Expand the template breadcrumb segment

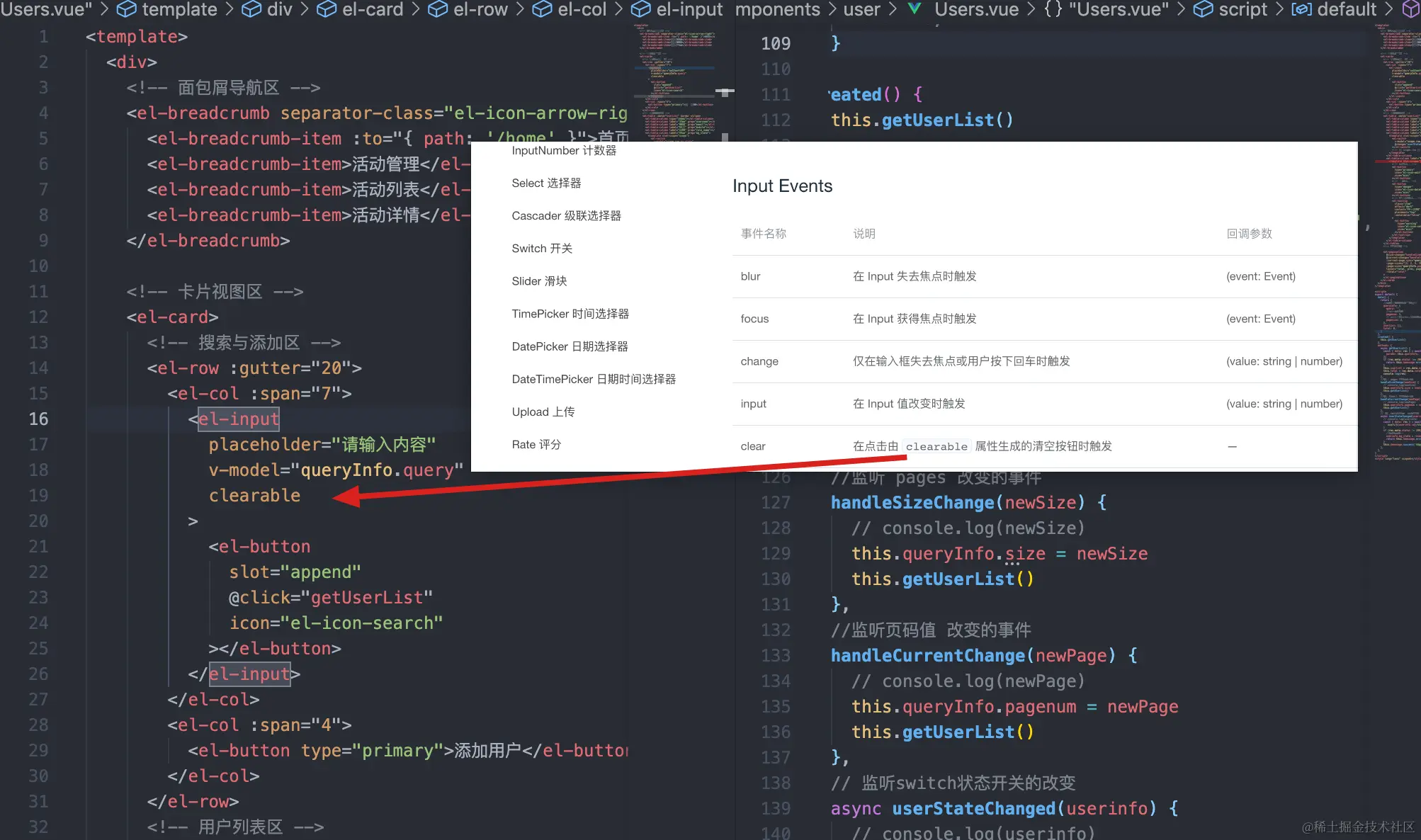pyautogui.click(x=179, y=9)
